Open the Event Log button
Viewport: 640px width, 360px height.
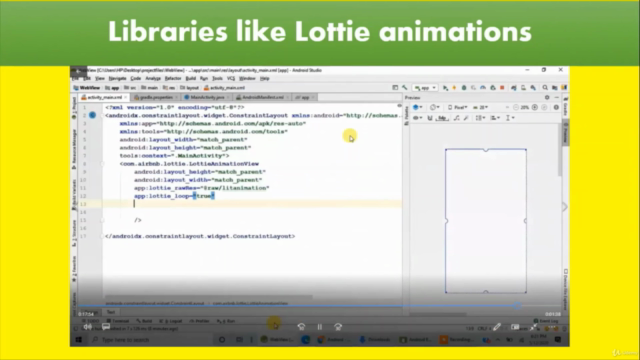click(x=546, y=321)
